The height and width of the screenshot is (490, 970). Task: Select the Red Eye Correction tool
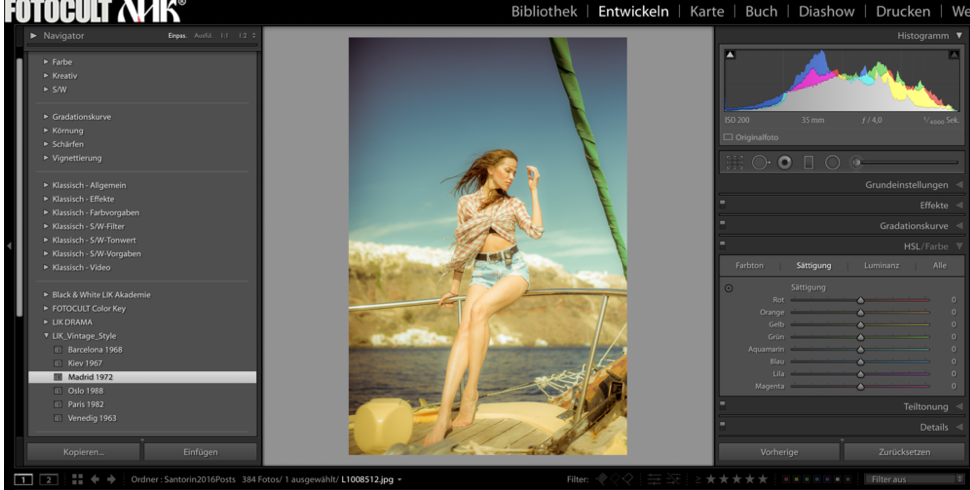click(784, 163)
